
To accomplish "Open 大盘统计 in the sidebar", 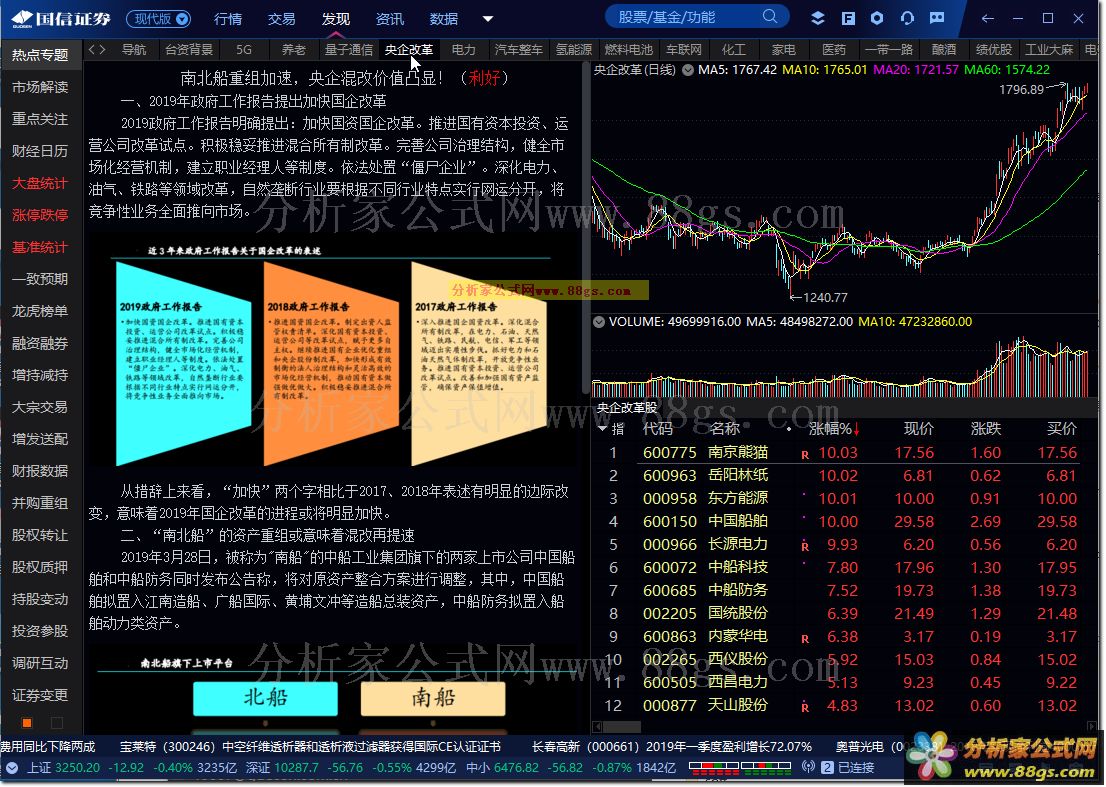I will click(x=40, y=183).
